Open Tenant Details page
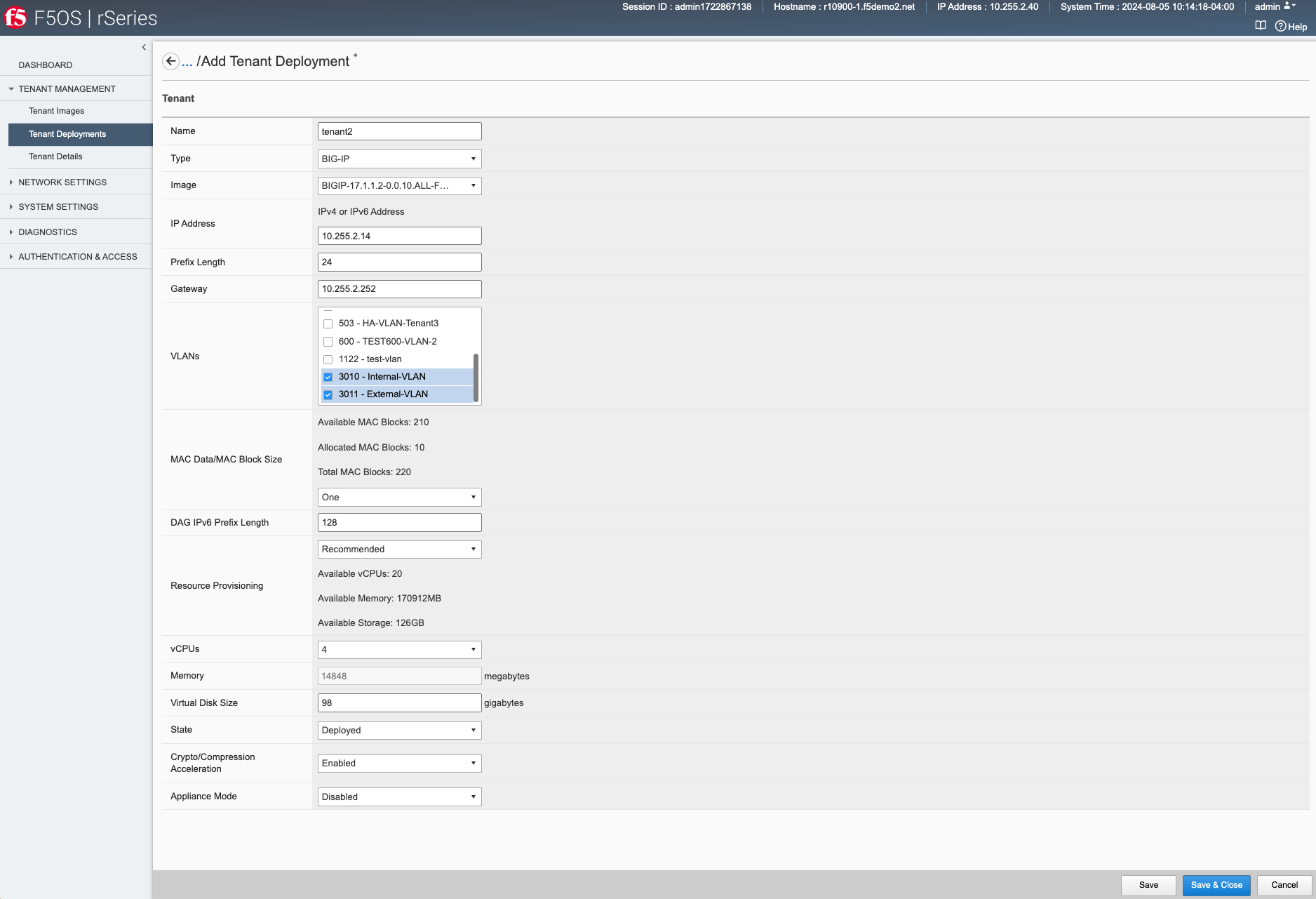 pos(55,157)
